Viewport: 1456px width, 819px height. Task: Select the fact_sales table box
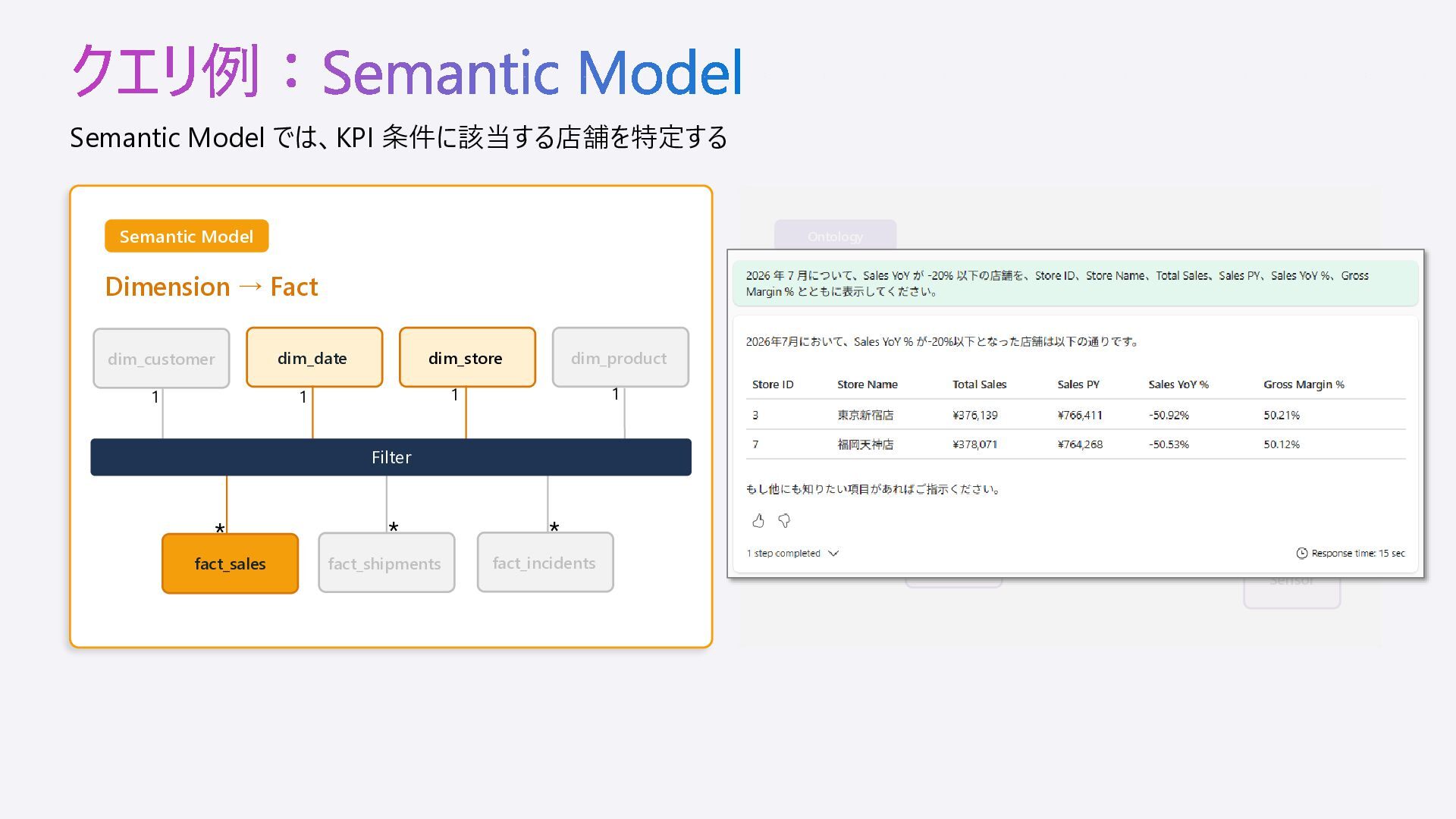pos(230,563)
